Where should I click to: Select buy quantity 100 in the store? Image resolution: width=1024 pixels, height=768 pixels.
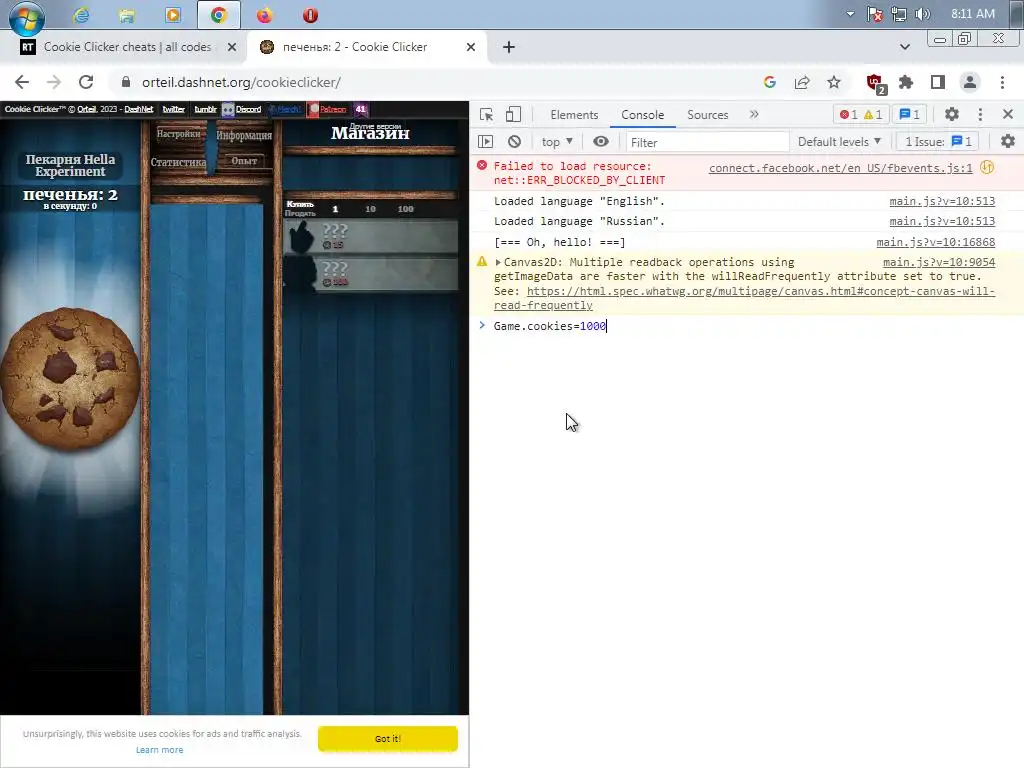point(406,209)
